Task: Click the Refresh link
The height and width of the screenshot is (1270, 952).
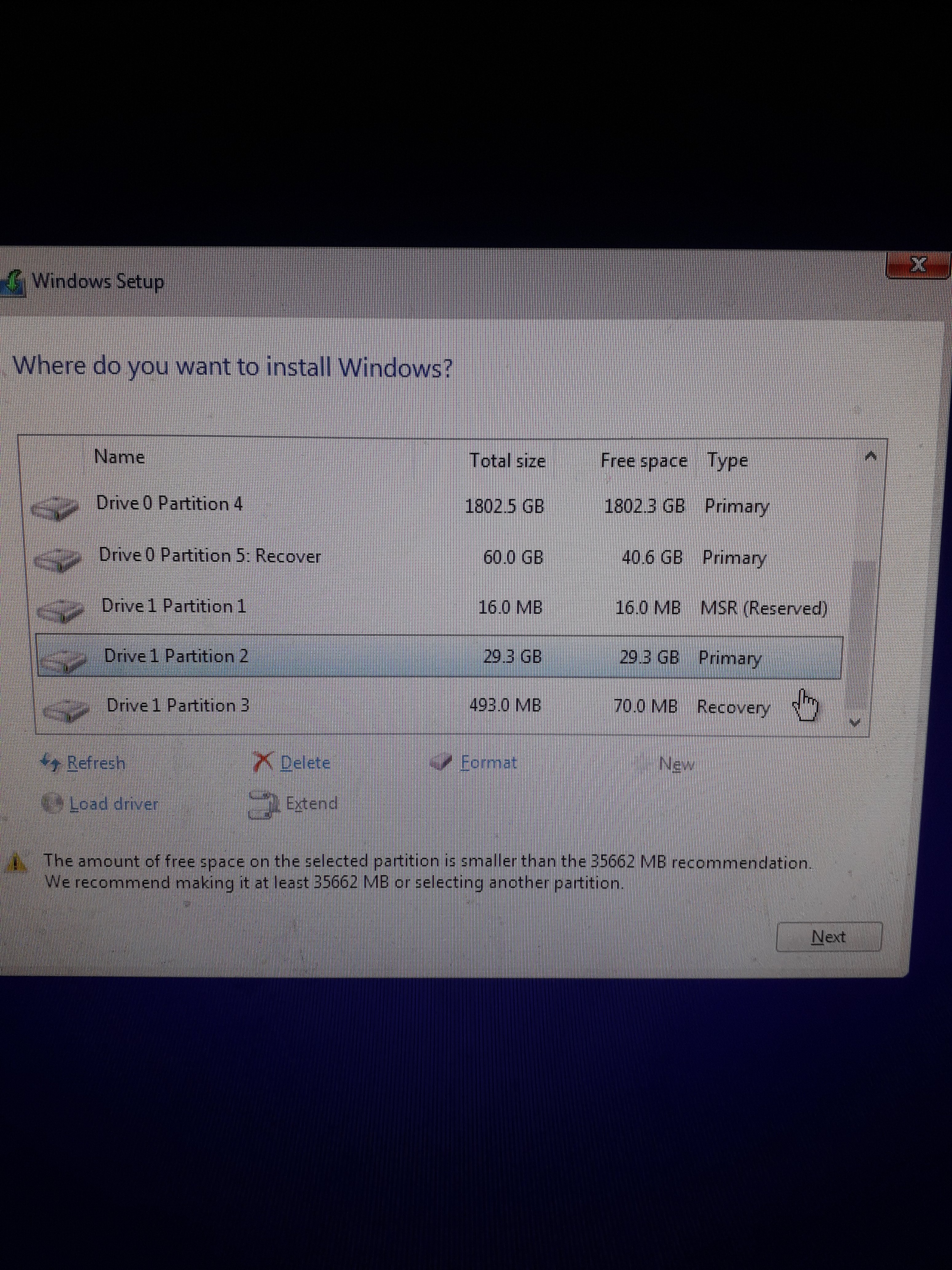Action: tap(96, 763)
